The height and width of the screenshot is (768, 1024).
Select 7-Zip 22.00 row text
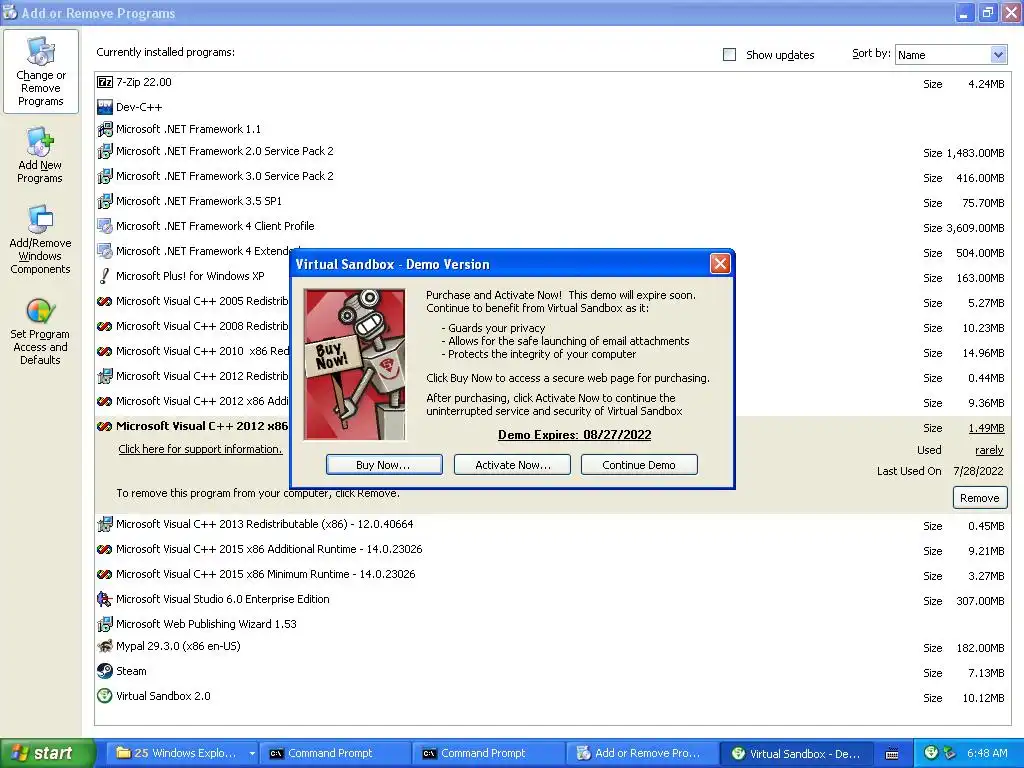coord(144,82)
